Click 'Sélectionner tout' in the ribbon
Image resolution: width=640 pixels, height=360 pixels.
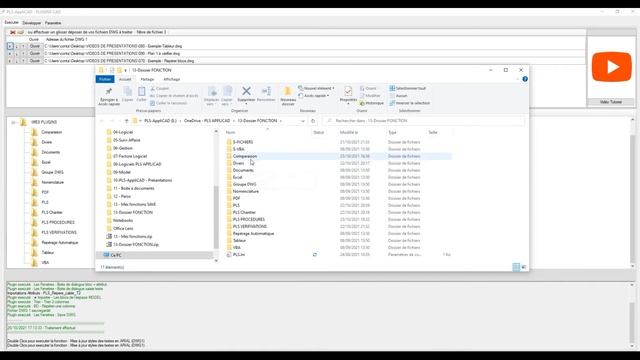(x=407, y=88)
